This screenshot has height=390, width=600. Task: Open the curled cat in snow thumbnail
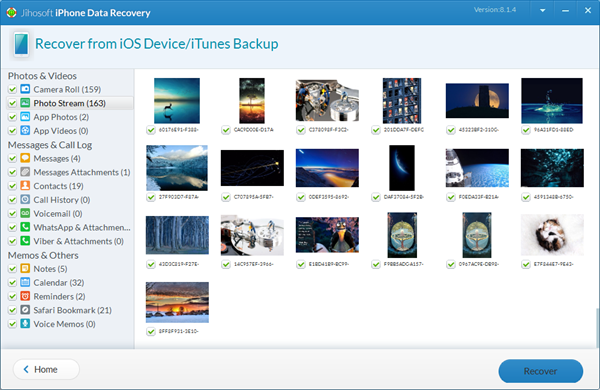[x=552, y=235]
